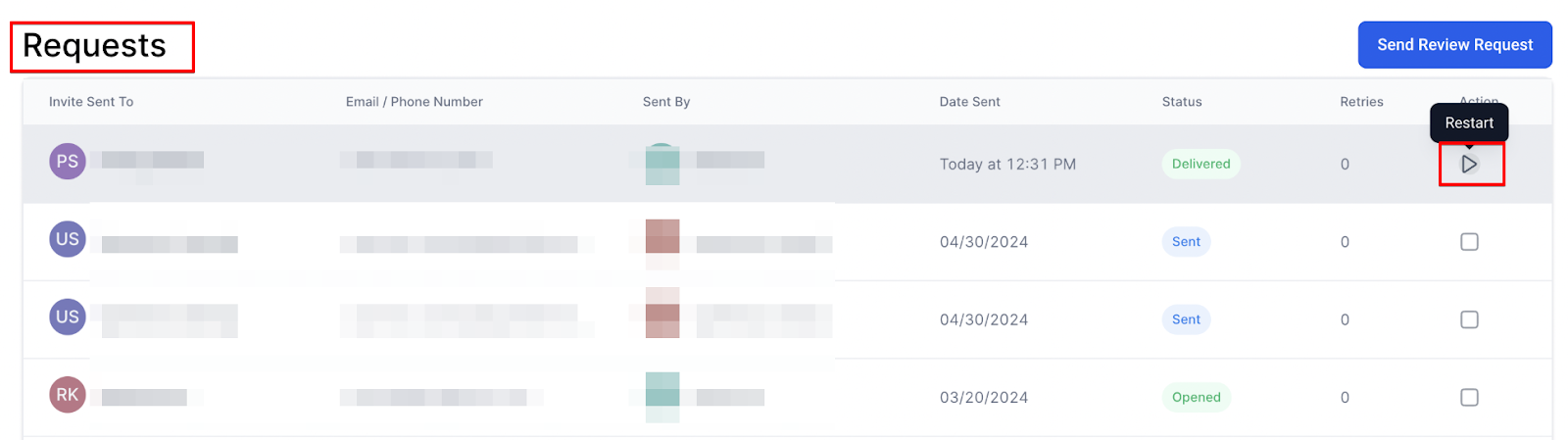1568x440 pixels.
Task: Click the Email / Phone Number header
Action: point(414,102)
